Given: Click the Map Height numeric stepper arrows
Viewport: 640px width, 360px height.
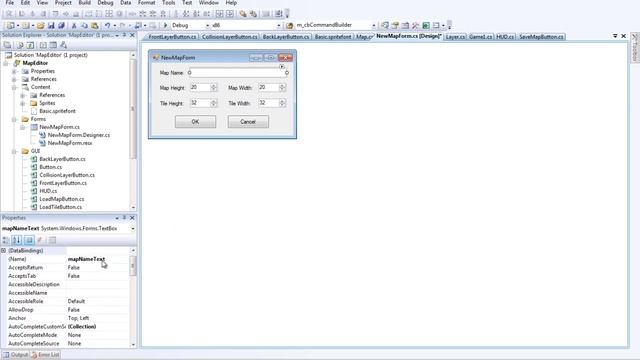Looking at the screenshot, I should pos(213,87).
